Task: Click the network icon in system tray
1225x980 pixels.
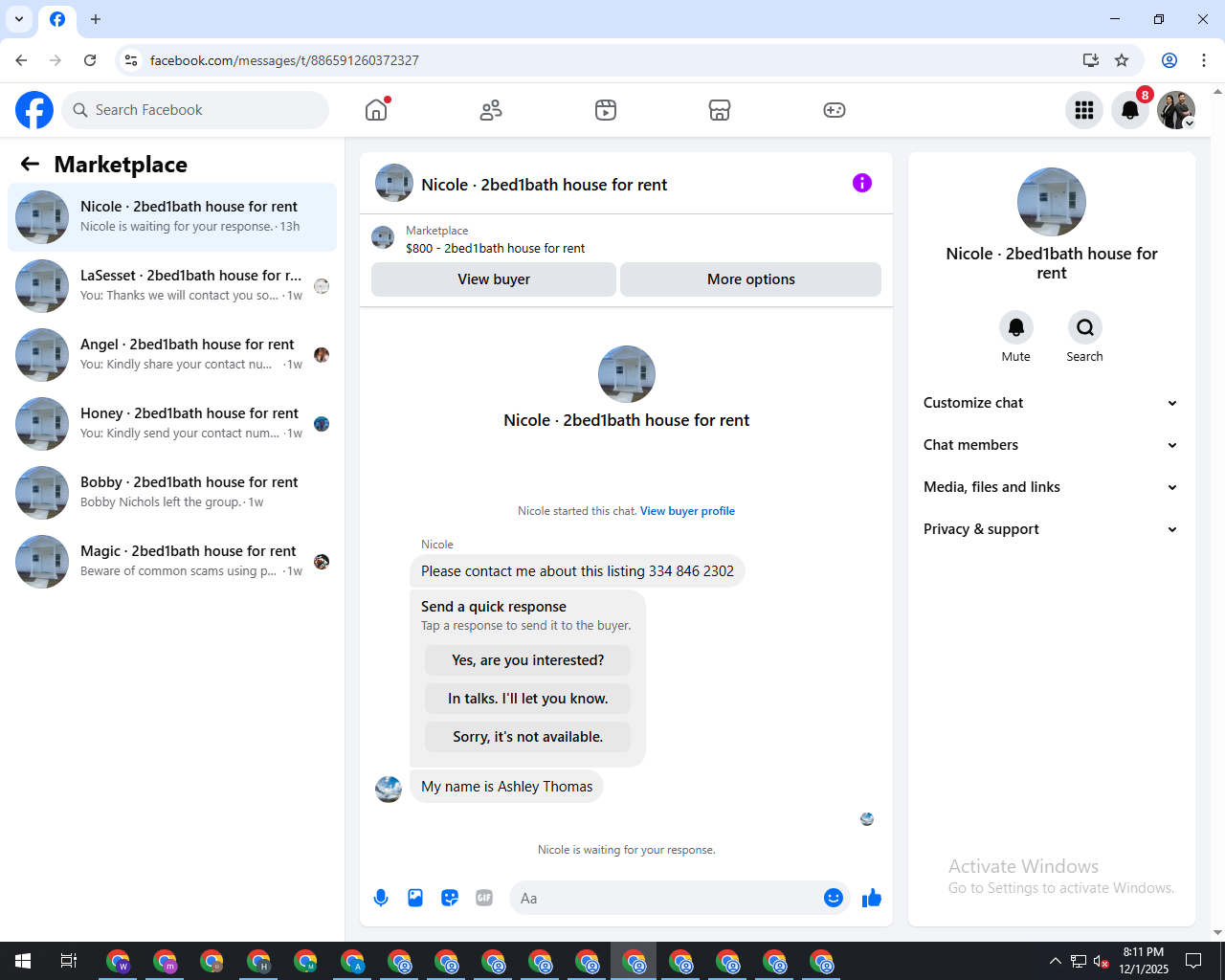Action: 1078,961
